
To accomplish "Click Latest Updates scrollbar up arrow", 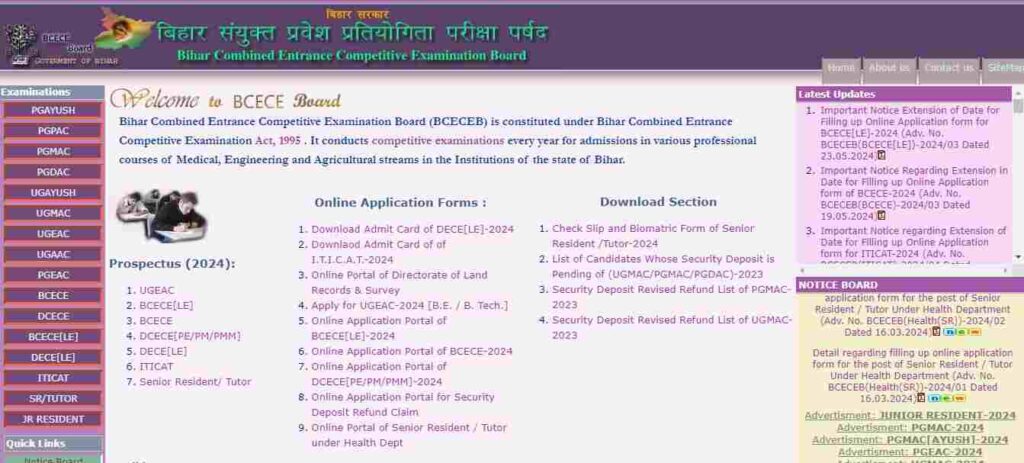I will (x=1018, y=93).
